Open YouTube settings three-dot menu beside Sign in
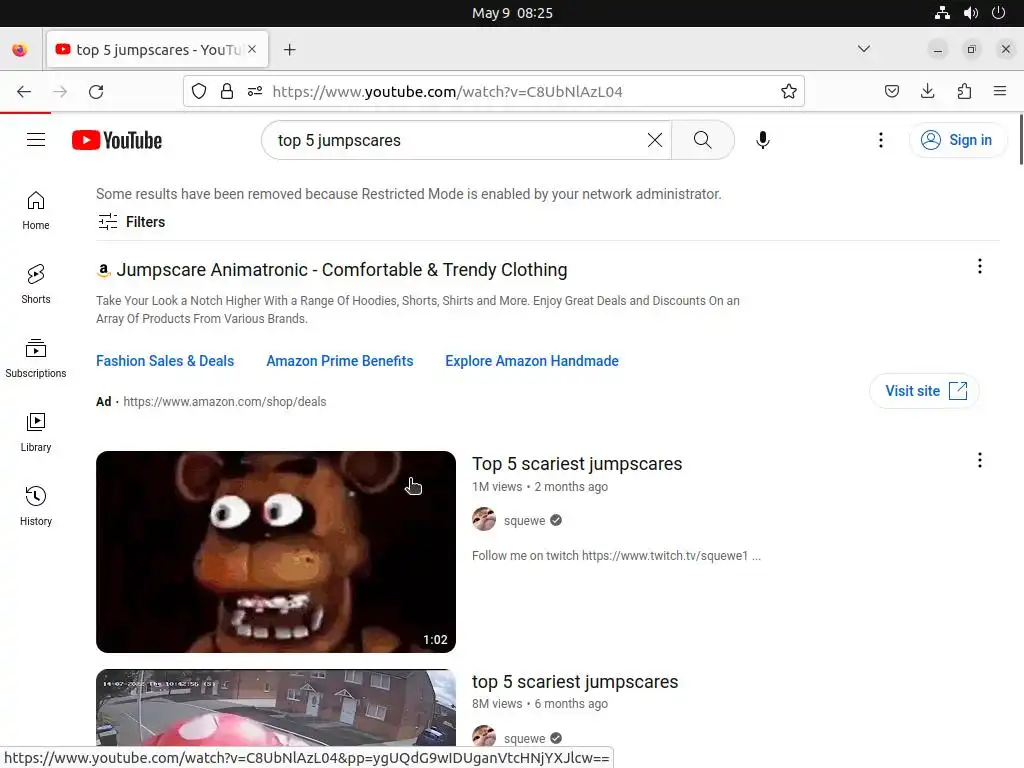Screen dimensions: 1024x768 (880, 140)
